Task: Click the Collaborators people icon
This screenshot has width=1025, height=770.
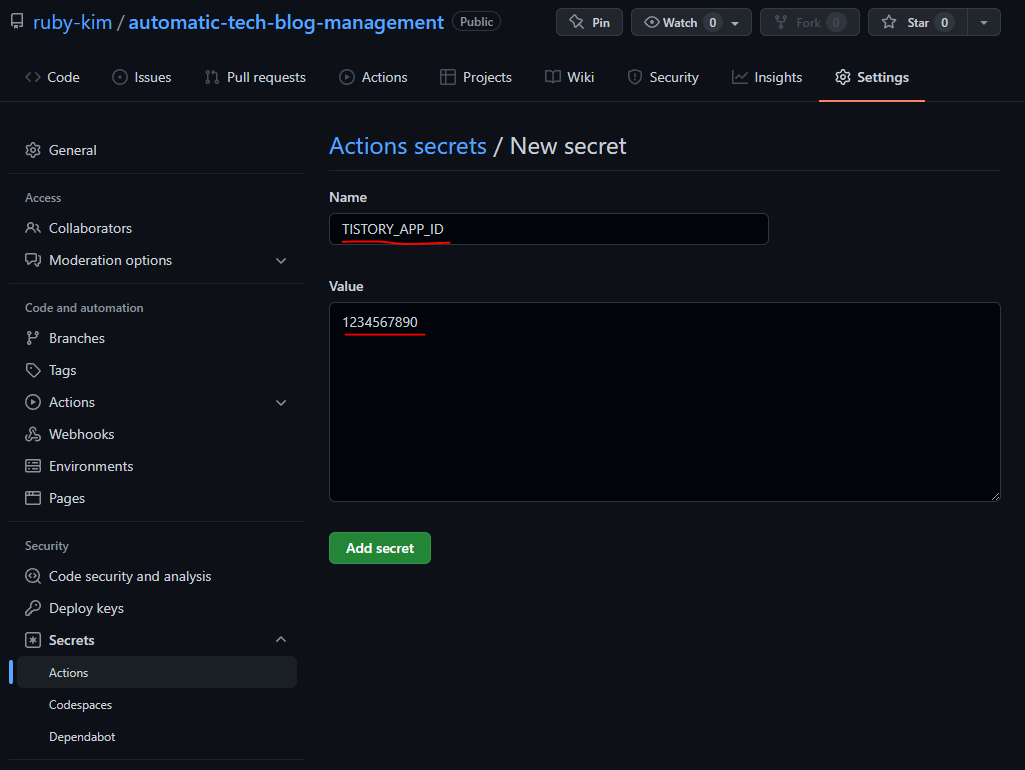Action: coord(33,228)
